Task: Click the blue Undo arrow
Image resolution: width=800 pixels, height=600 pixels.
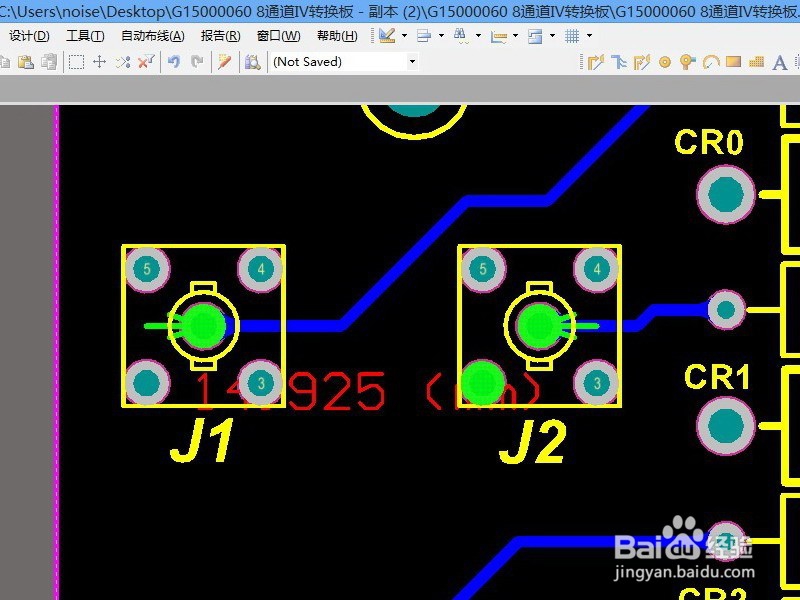Action: point(174,62)
